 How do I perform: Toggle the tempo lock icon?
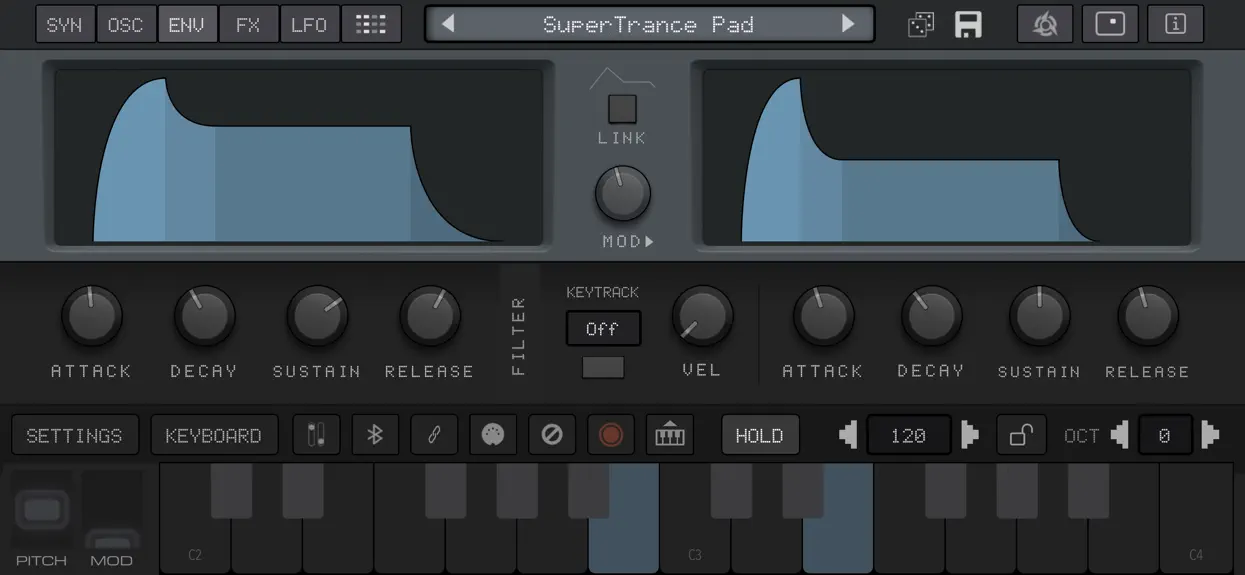point(1021,435)
